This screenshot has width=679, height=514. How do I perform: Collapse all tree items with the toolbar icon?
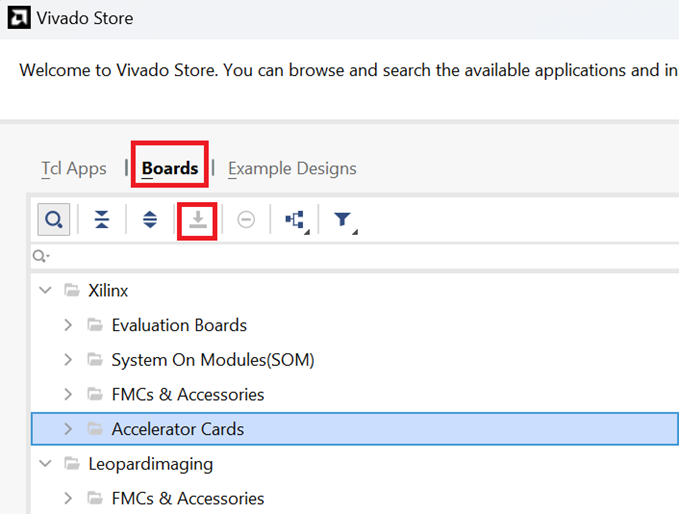[x=102, y=220]
